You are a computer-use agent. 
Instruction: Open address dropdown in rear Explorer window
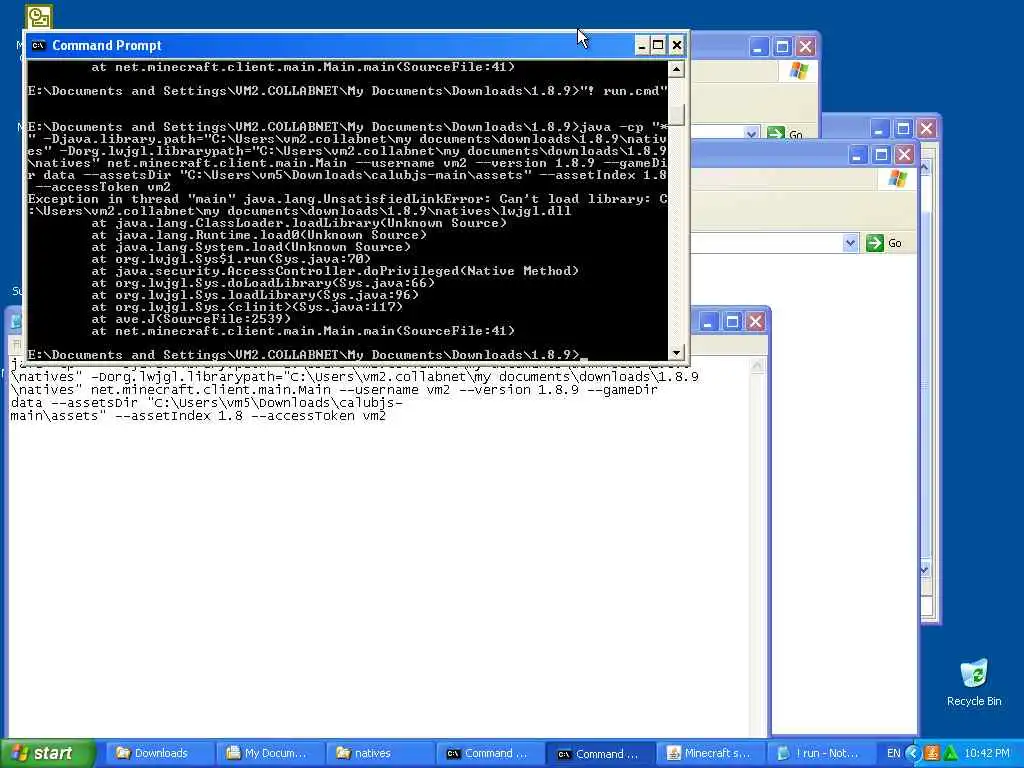pos(751,133)
